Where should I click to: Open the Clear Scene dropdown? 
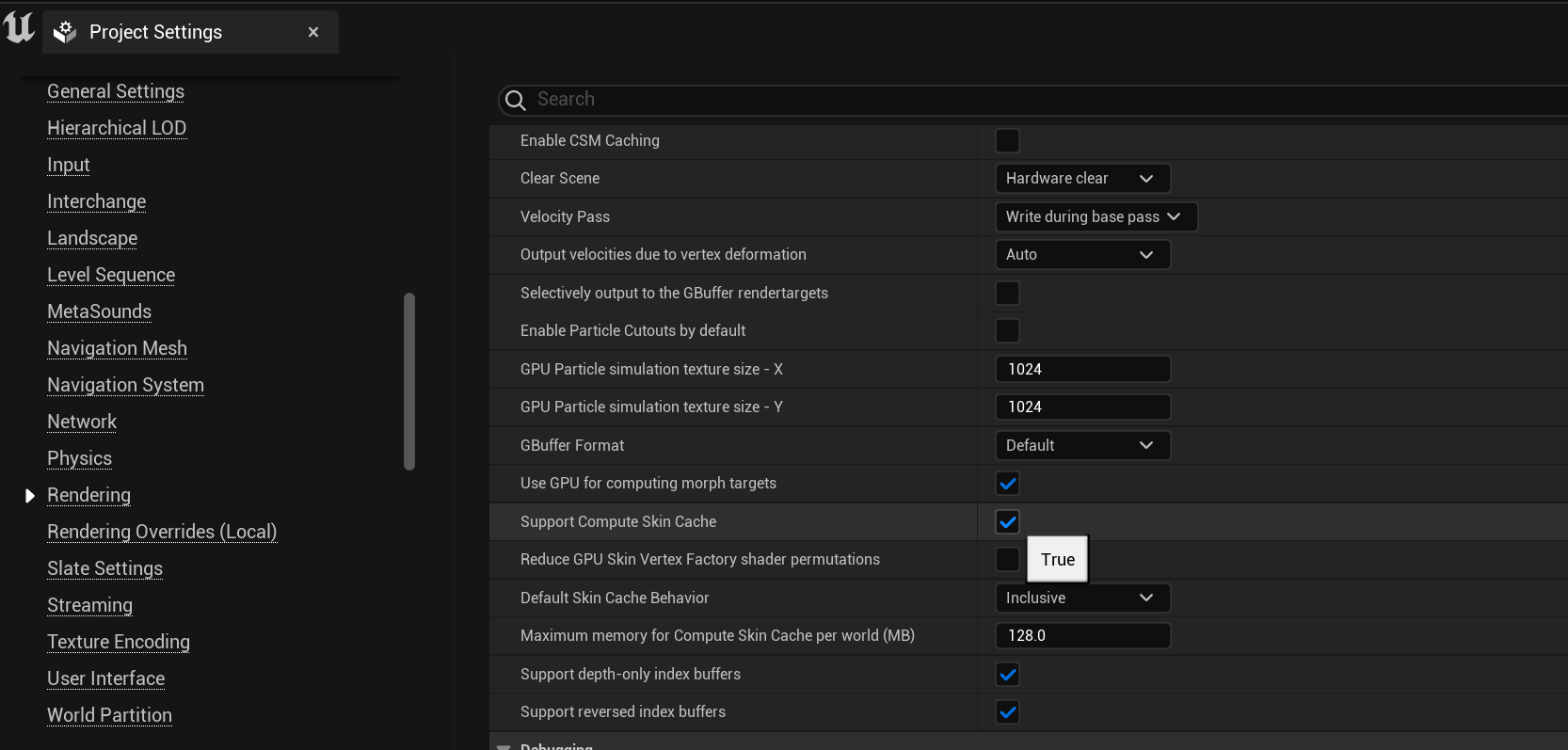(1082, 178)
